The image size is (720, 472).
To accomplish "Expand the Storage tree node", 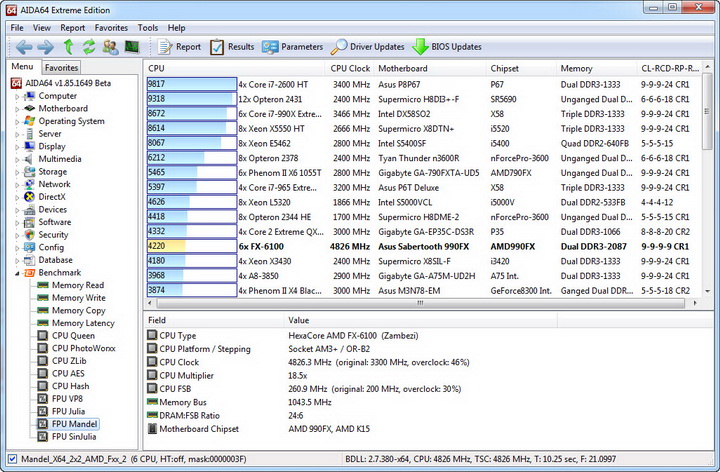I will pyautogui.click(x=17, y=173).
